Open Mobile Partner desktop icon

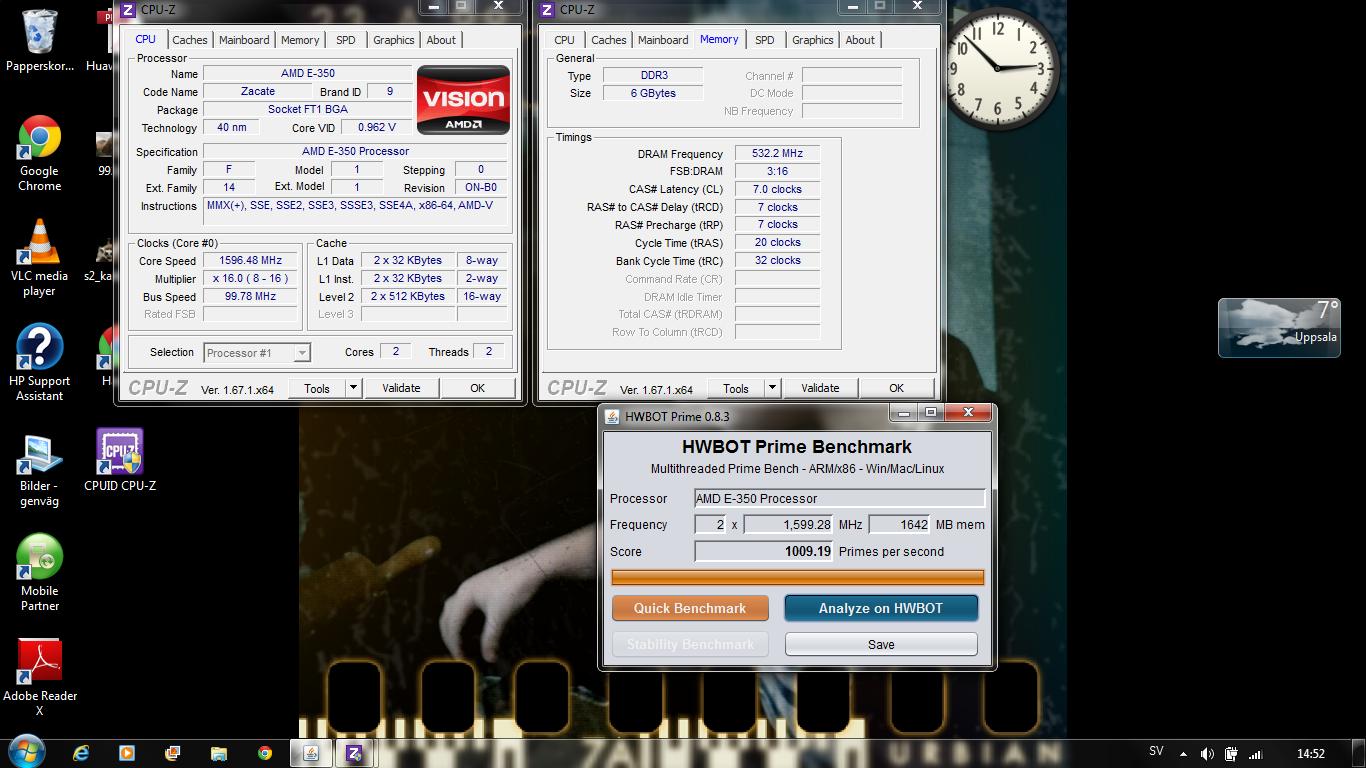pyautogui.click(x=39, y=573)
